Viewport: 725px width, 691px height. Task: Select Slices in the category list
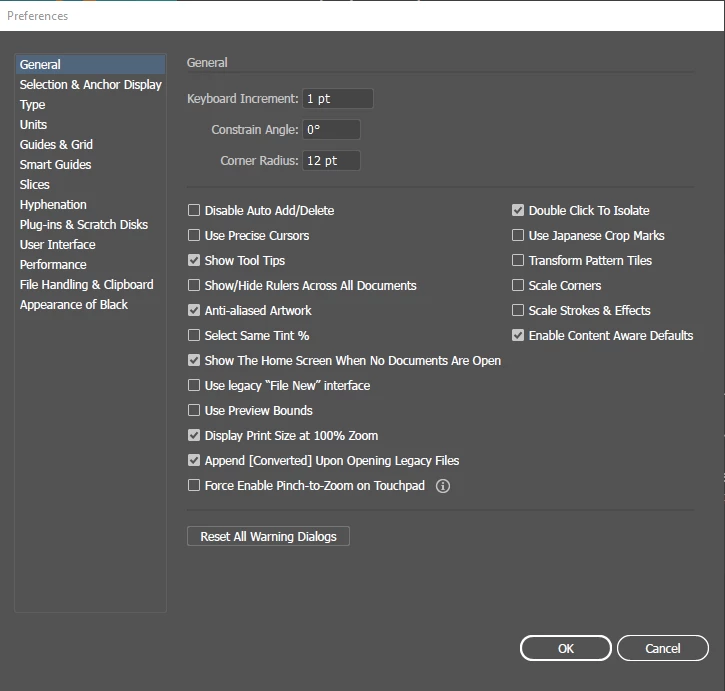tap(91, 185)
